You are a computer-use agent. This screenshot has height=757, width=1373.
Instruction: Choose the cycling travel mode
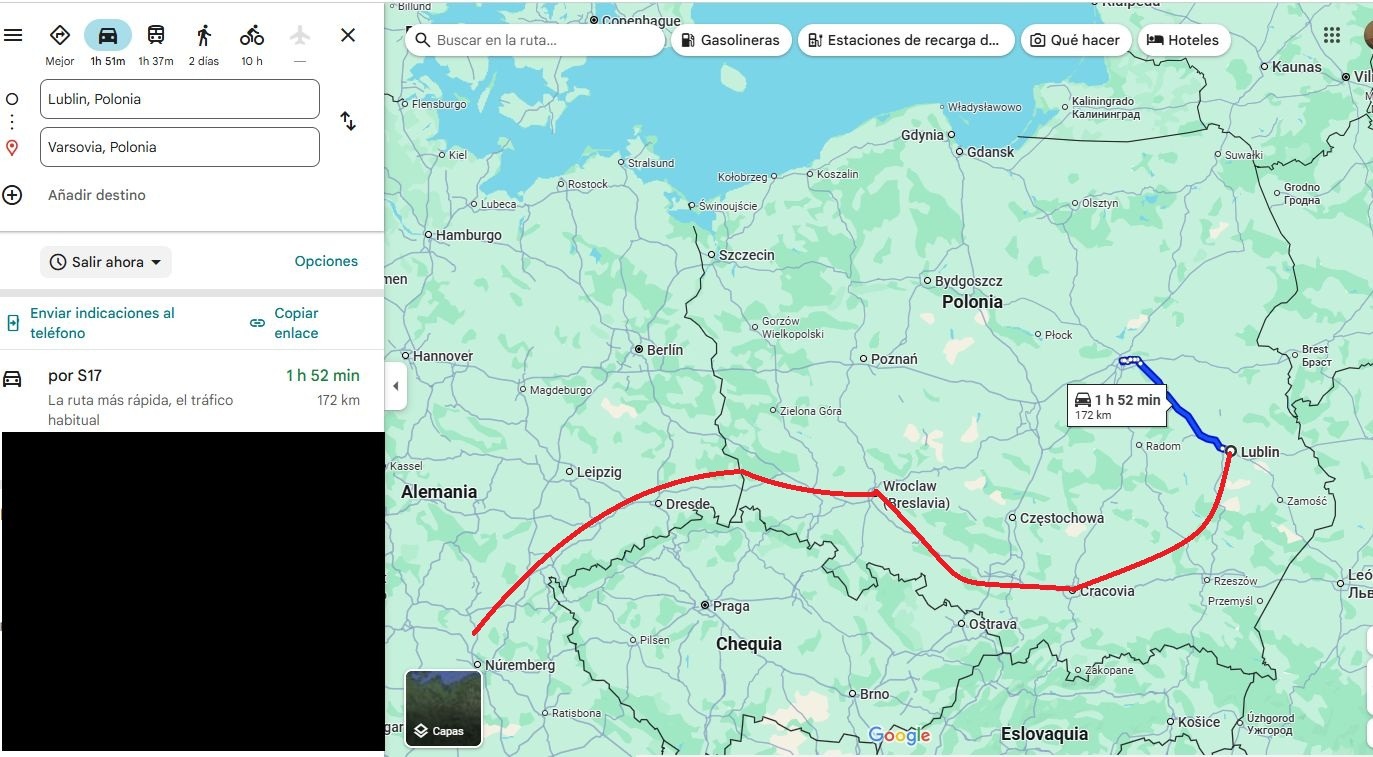pyautogui.click(x=252, y=35)
